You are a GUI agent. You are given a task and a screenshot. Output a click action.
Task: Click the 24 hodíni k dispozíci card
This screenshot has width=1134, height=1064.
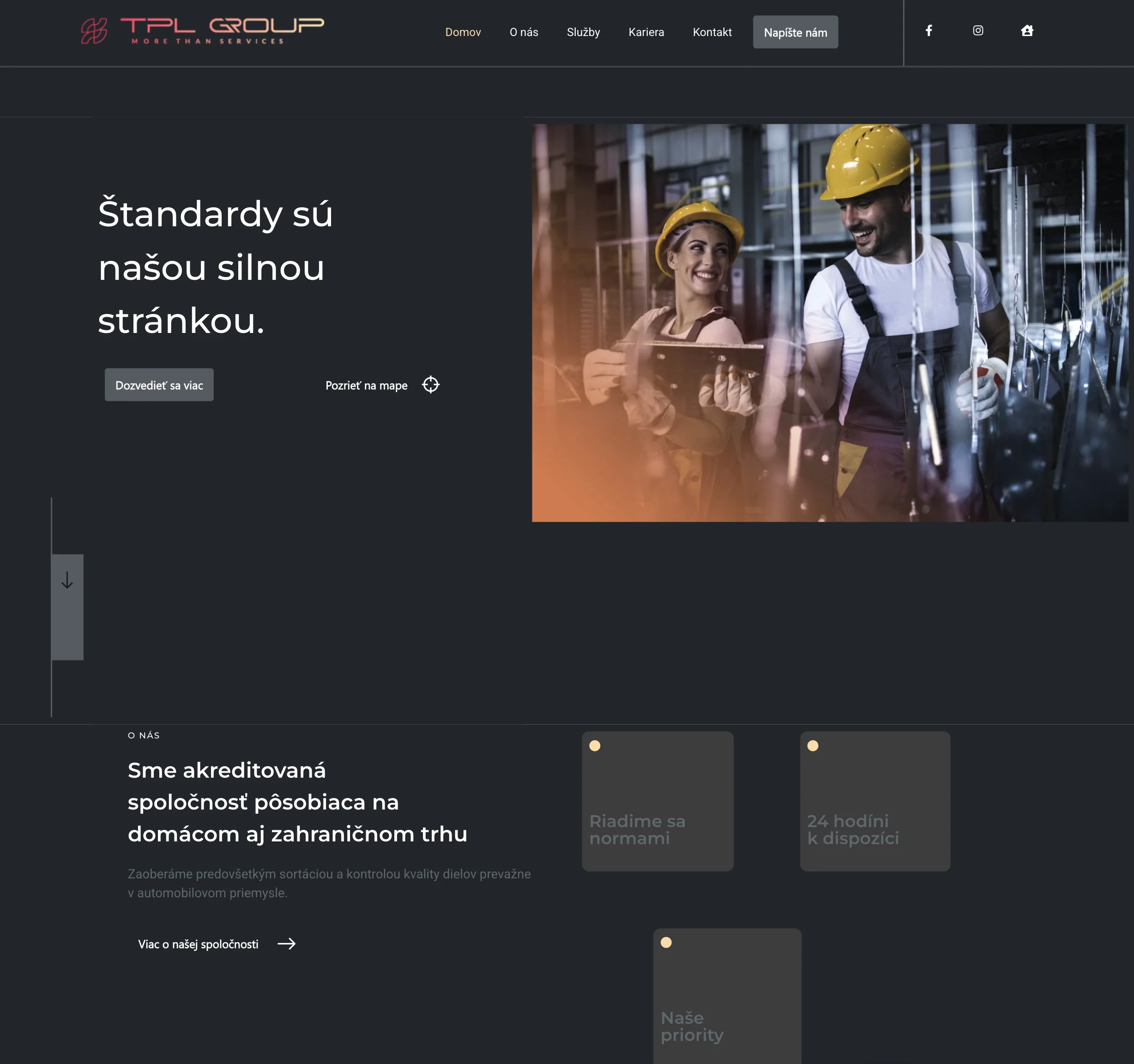[x=875, y=801]
